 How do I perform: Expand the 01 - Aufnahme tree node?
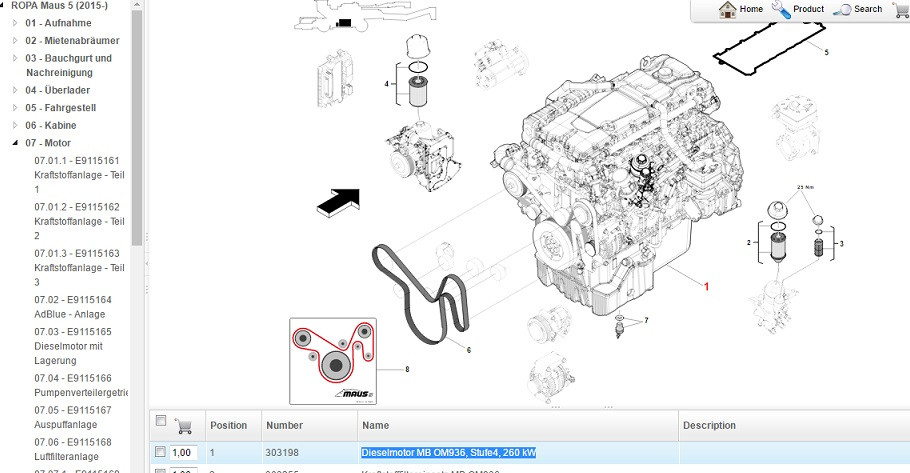(15, 23)
